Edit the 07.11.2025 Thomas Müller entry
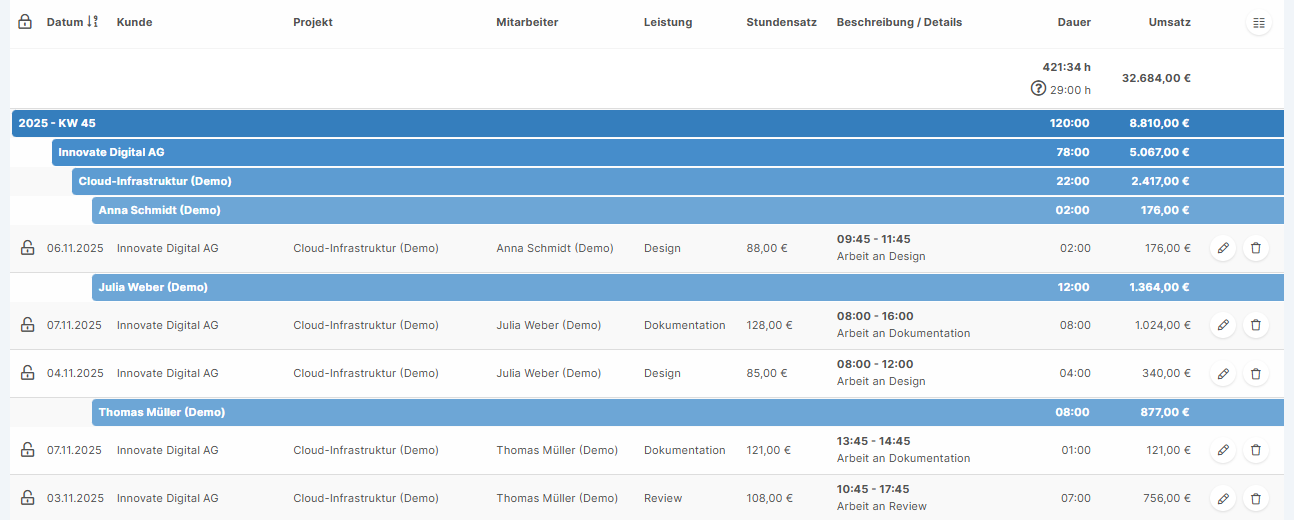This screenshot has width=1294, height=520. tap(1222, 450)
